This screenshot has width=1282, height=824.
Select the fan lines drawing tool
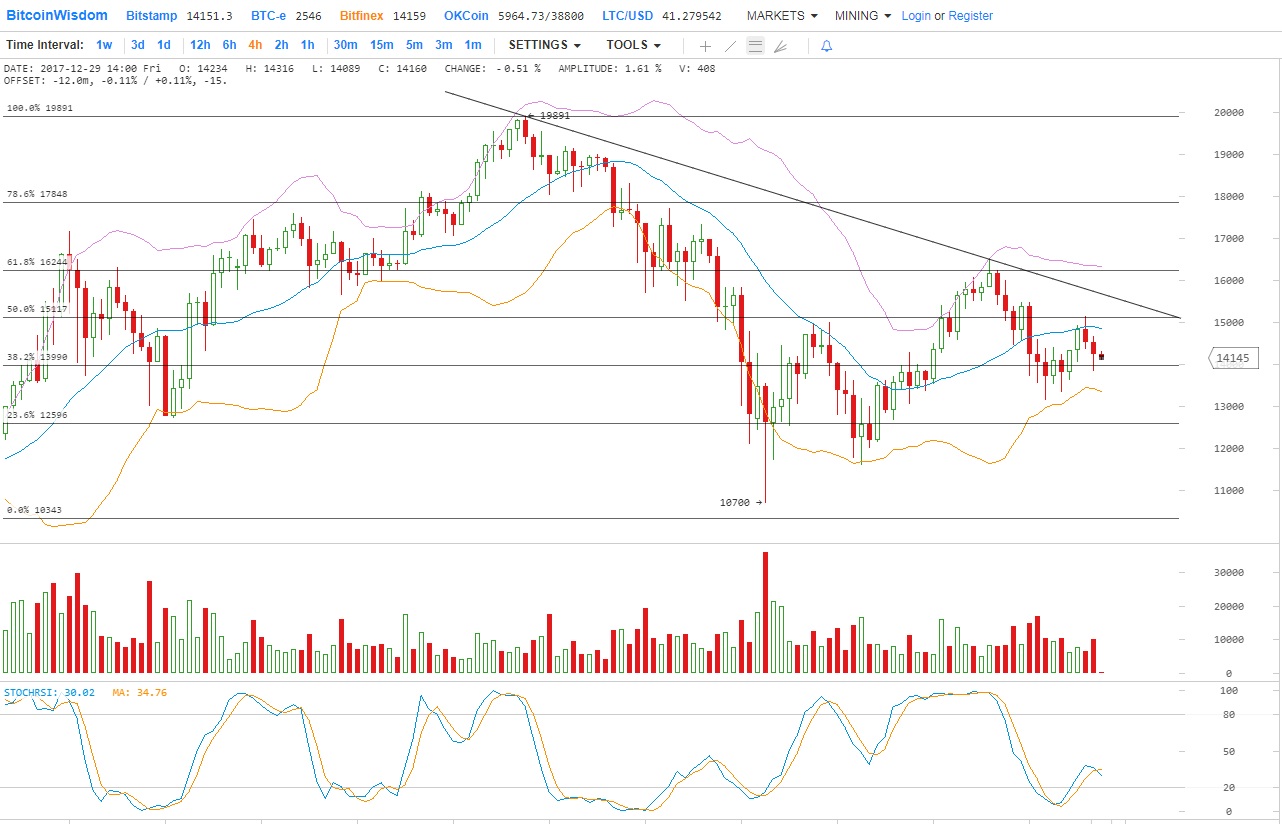(782, 46)
